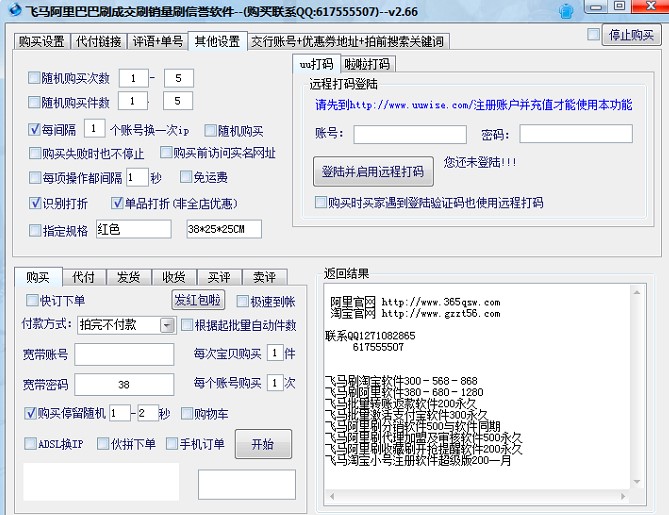Open the 购买设置 tab
This screenshot has width=669, height=515.
(x=41, y=41)
